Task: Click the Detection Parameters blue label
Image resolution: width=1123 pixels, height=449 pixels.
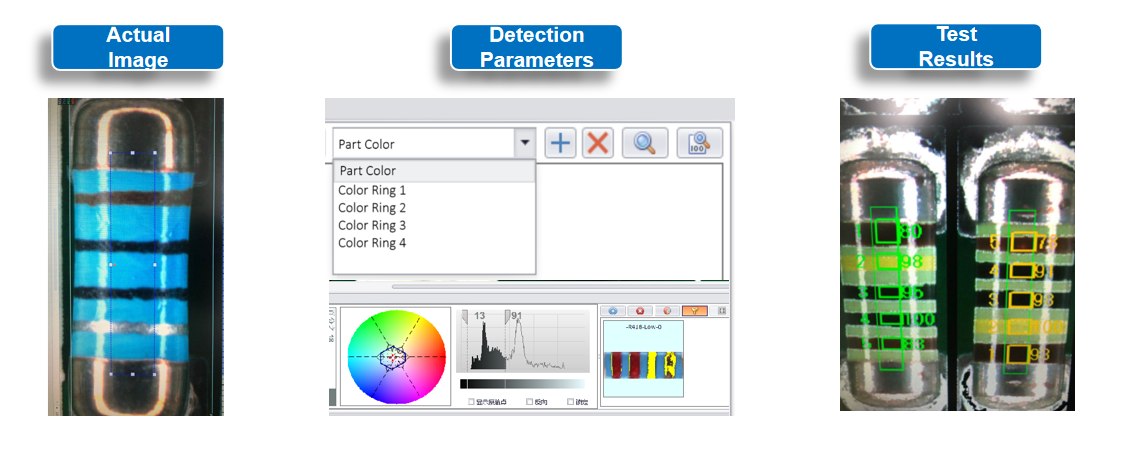Action: (x=536, y=47)
